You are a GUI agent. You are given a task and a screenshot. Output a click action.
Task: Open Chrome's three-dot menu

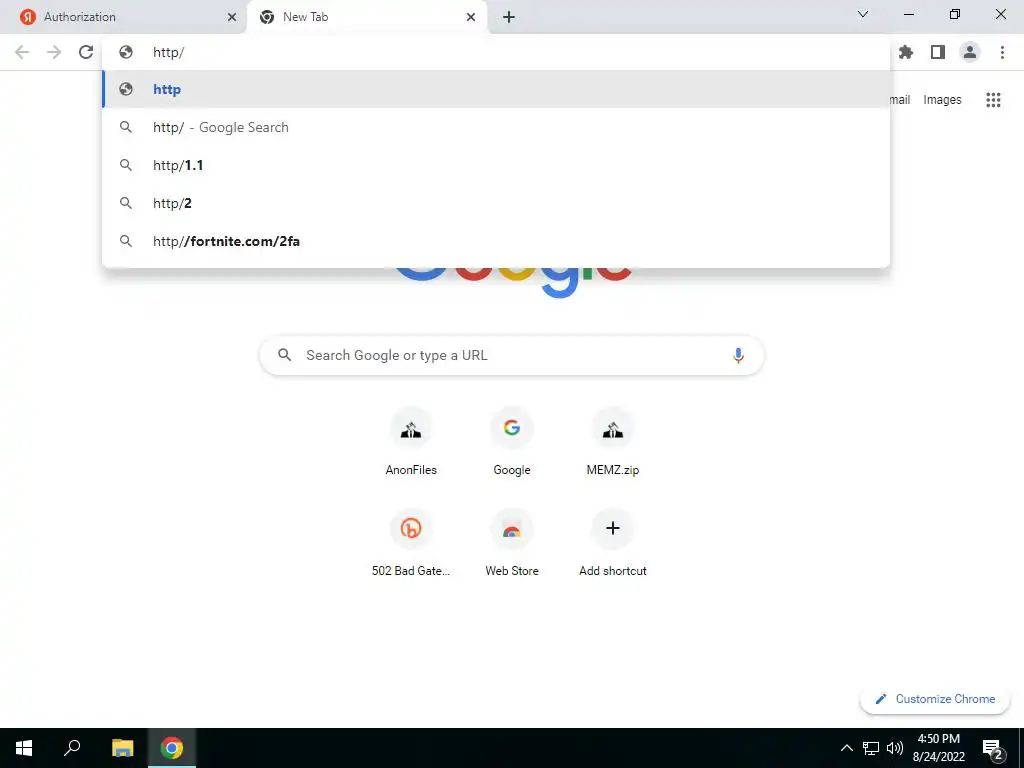pos(1002,52)
